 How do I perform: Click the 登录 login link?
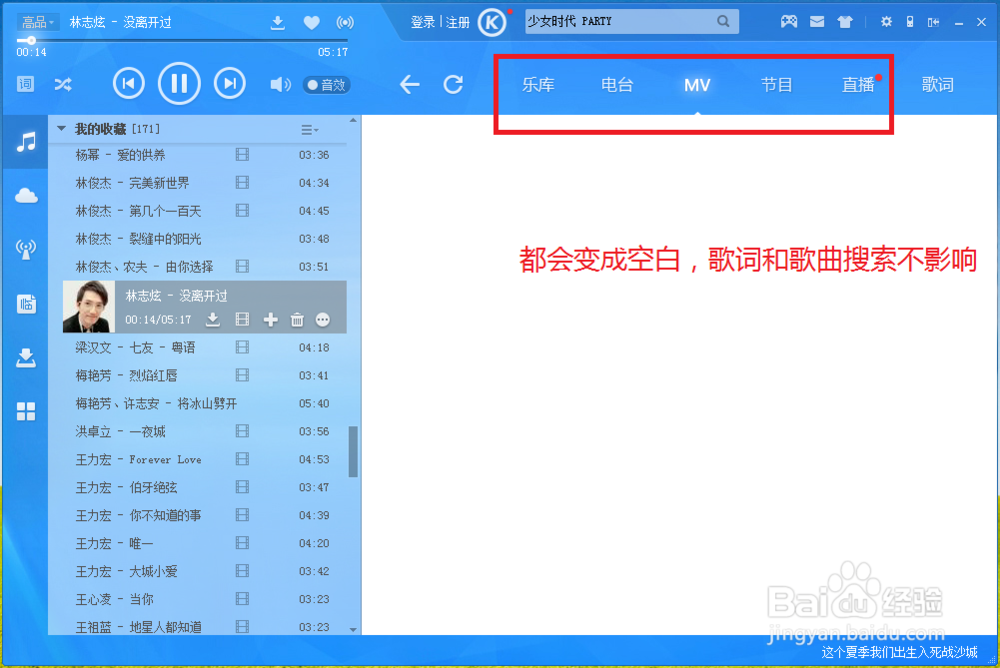coord(423,23)
